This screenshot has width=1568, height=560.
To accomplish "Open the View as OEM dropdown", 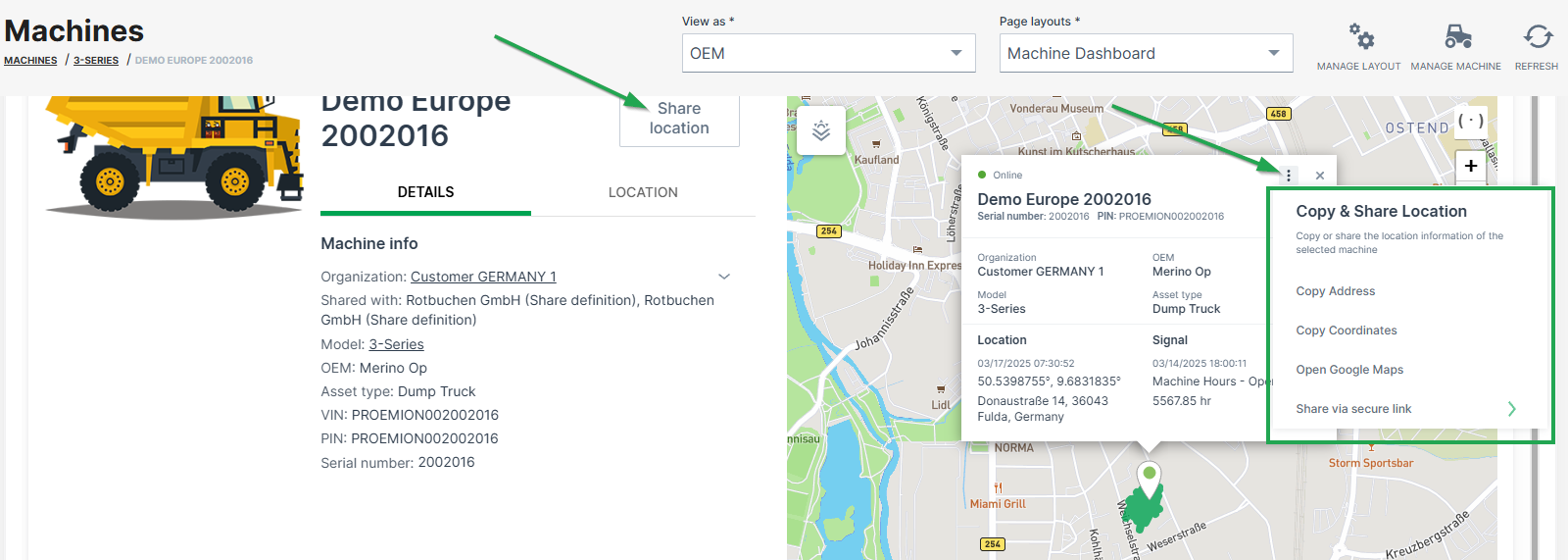I will click(828, 53).
